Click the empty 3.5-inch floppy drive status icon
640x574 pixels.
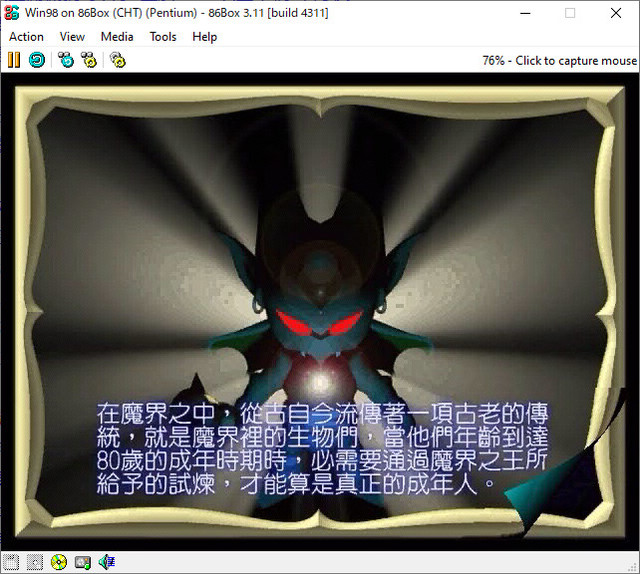tap(11, 563)
